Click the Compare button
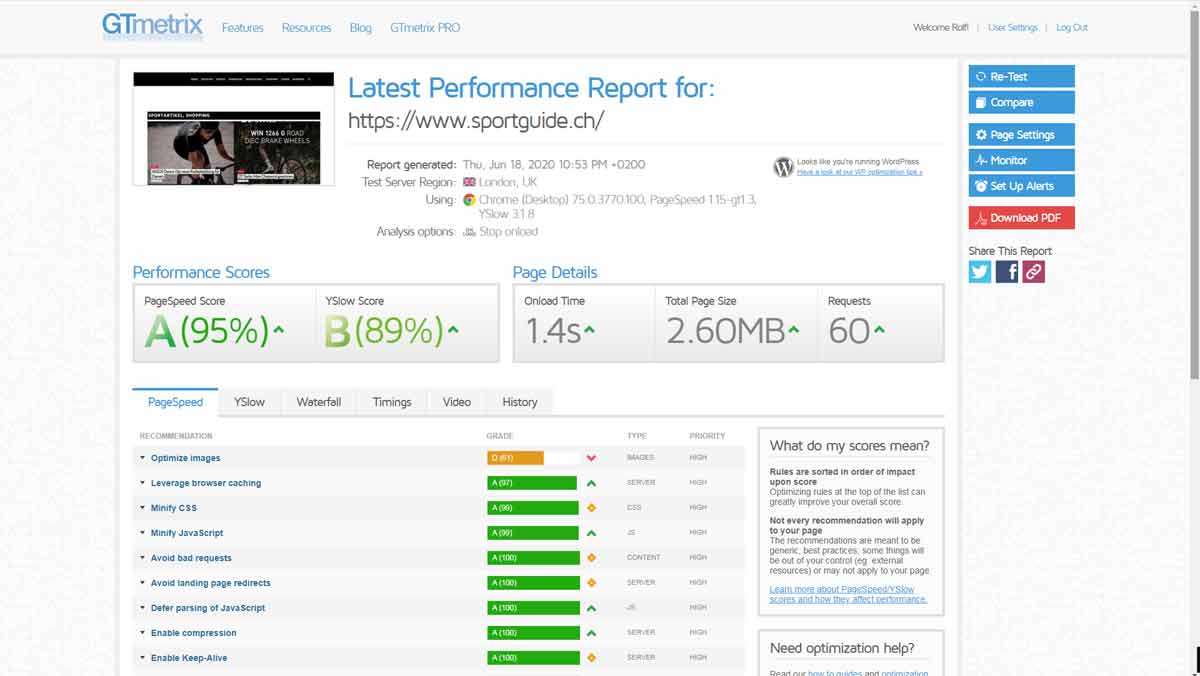 point(1022,102)
